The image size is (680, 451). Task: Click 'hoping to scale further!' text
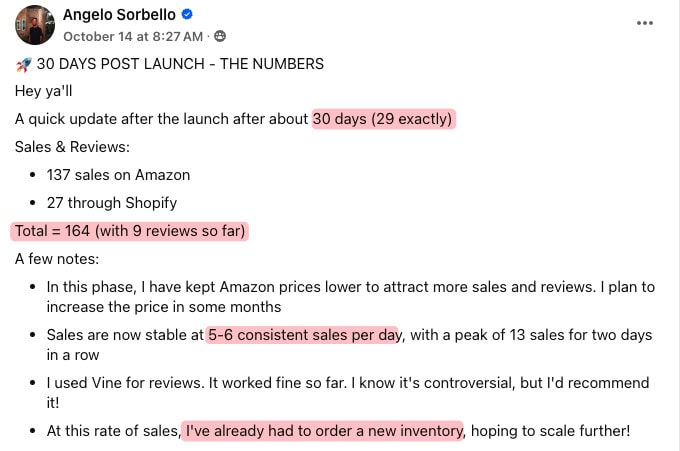pos(550,431)
